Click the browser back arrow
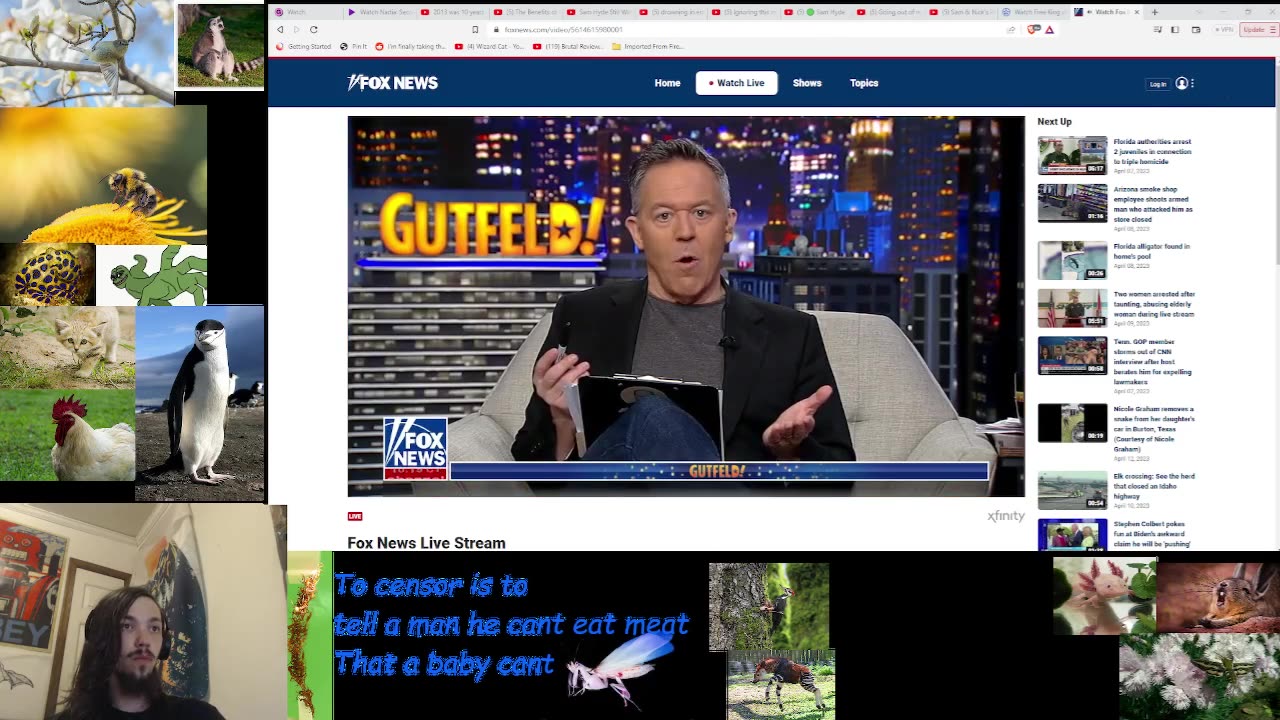The image size is (1280, 720). (280, 30)
